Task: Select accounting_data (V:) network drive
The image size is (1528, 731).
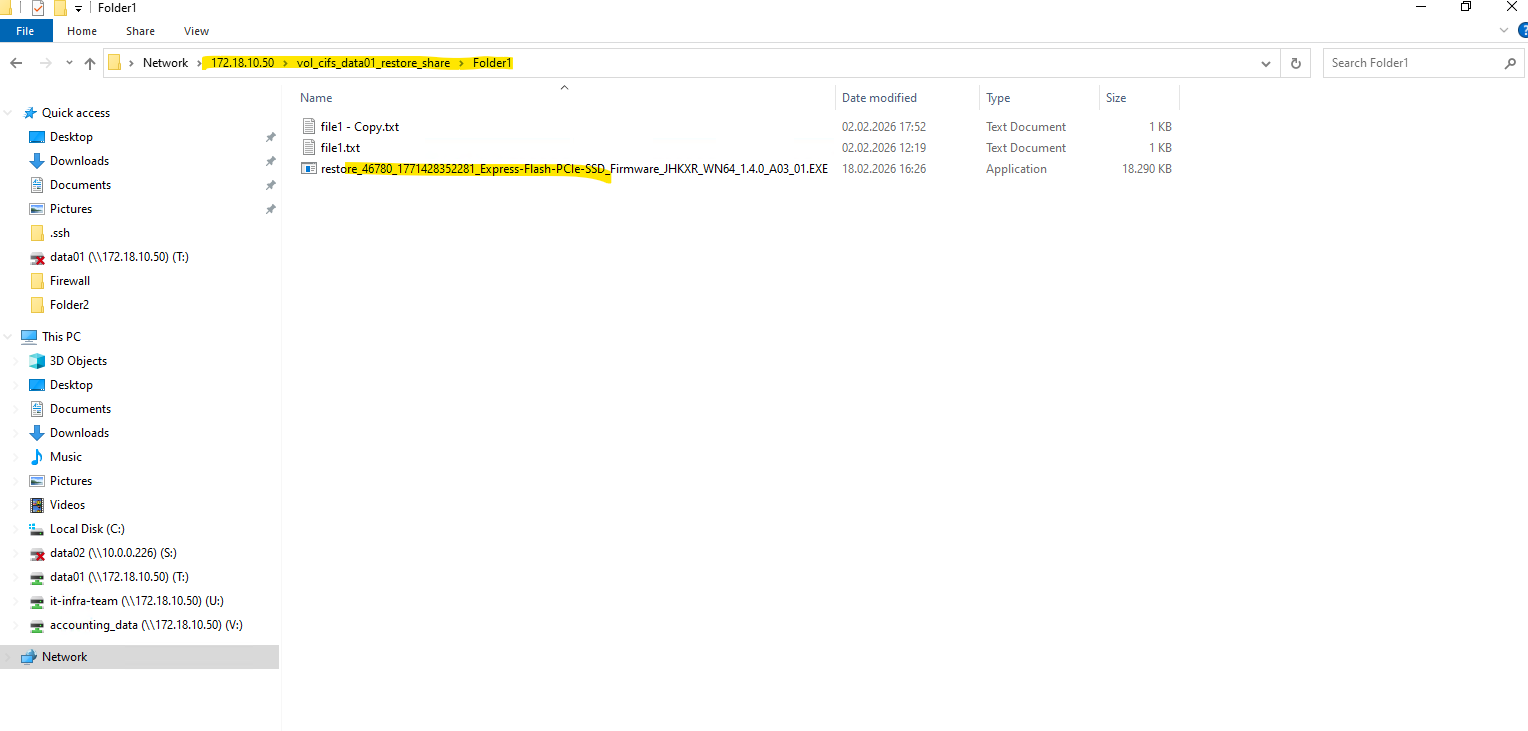Action: [x=146, y=625]
